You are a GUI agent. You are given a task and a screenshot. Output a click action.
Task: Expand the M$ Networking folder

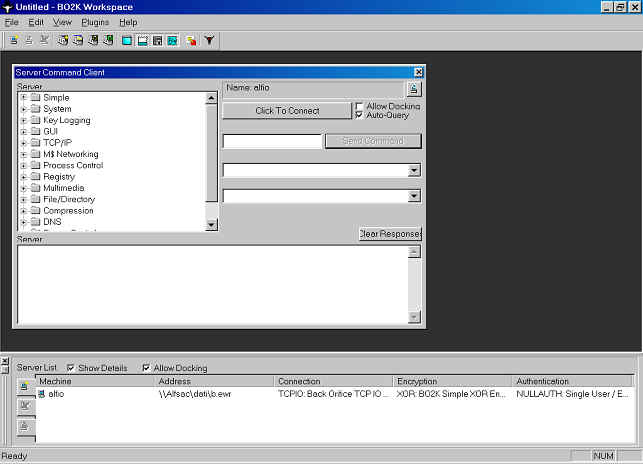pyautogui.click(x=24, y=154)
